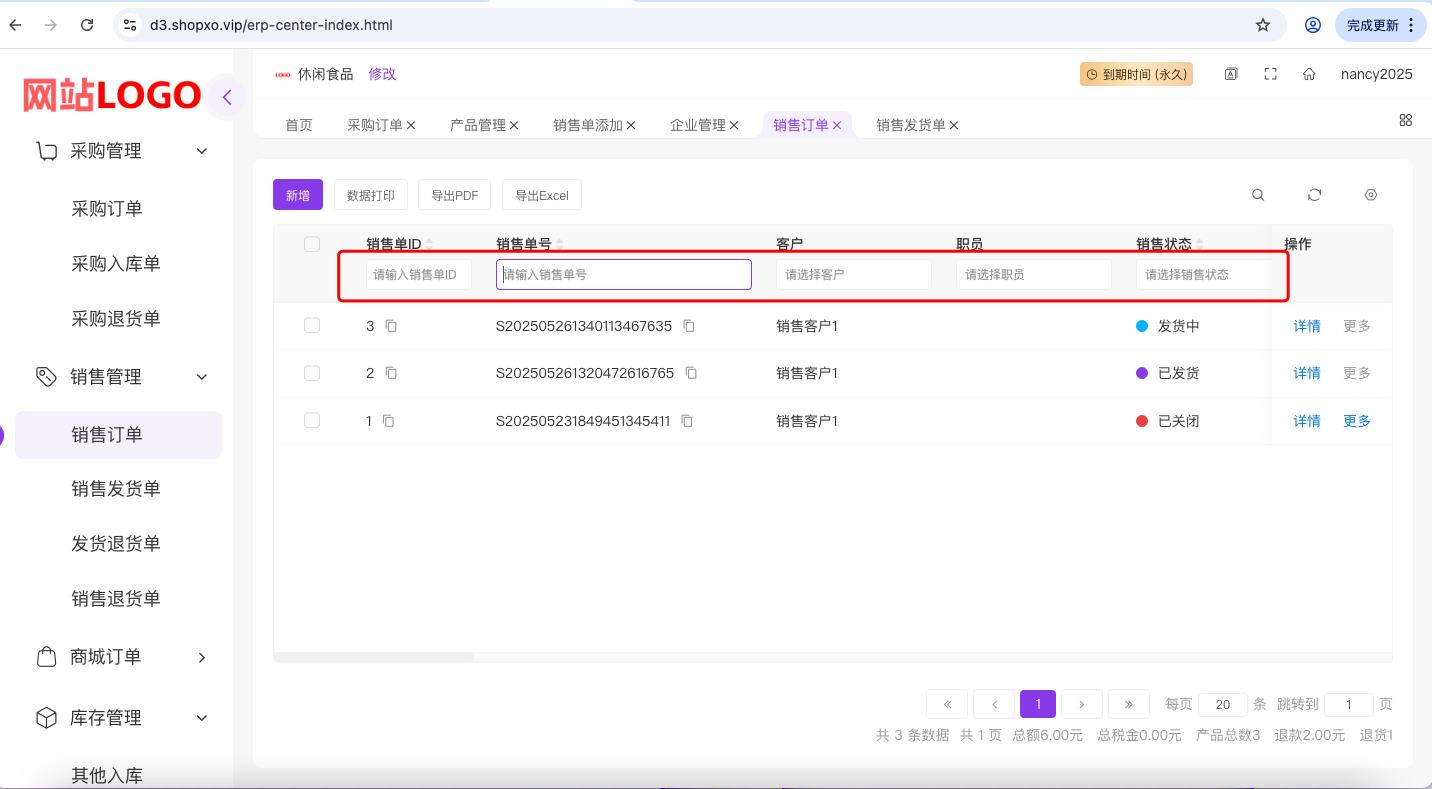Open the tab grid icon at far right
Image resolution: width=1432 pixels, height=789 pixels.
coord(1406,120)
